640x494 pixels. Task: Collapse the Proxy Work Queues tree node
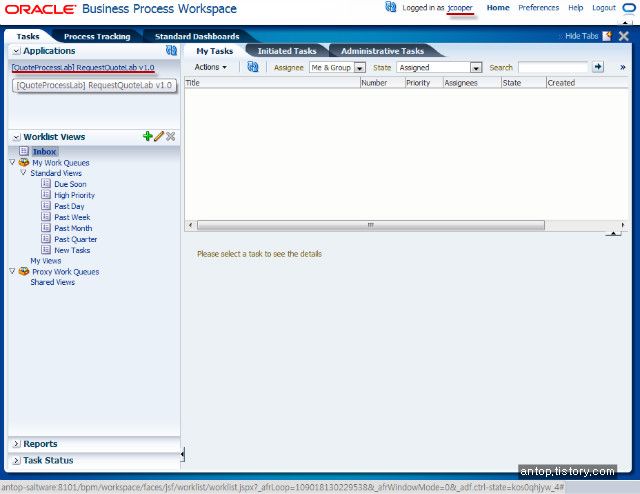point(12,271)
